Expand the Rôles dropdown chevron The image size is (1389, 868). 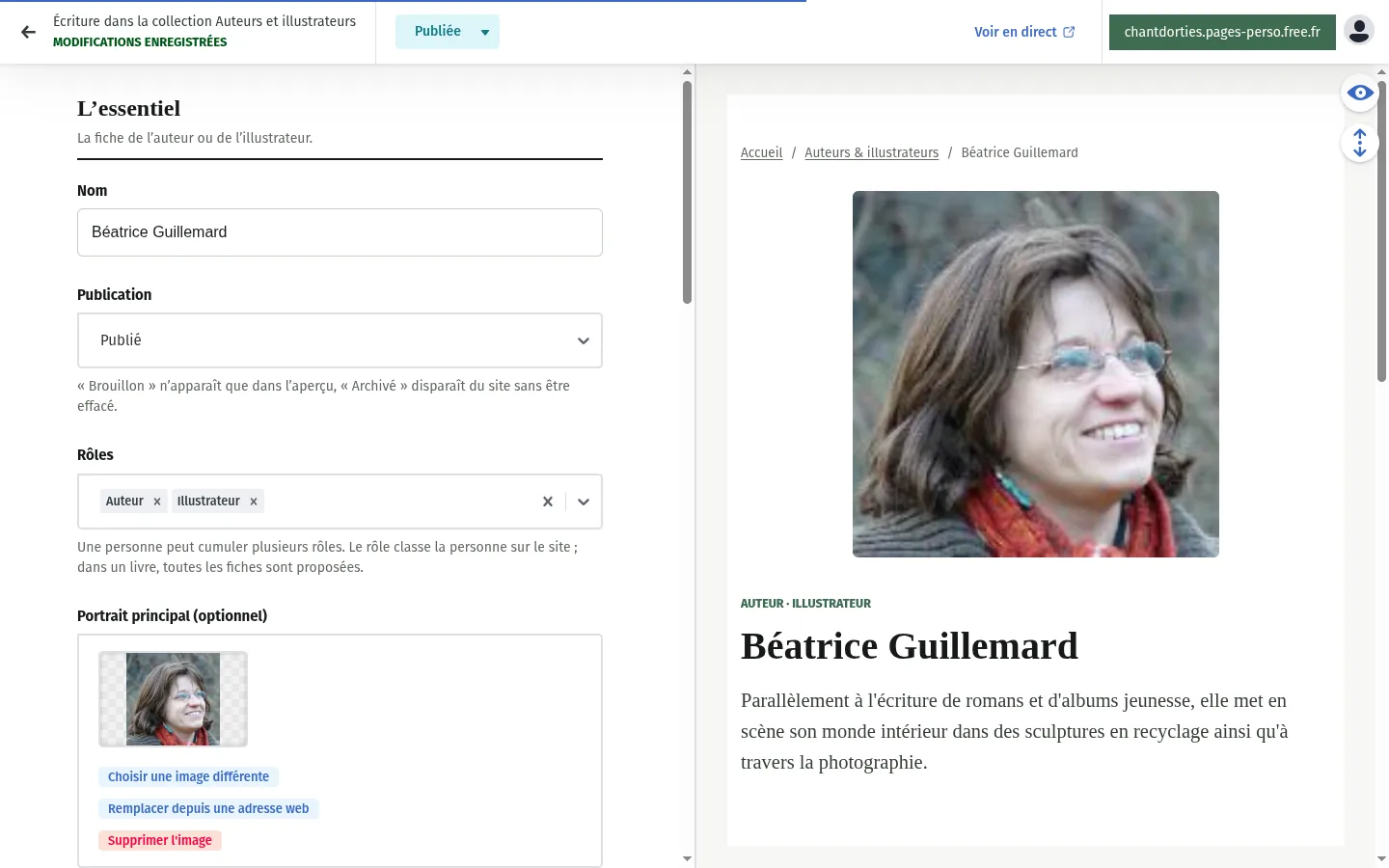tap(584, 502)
